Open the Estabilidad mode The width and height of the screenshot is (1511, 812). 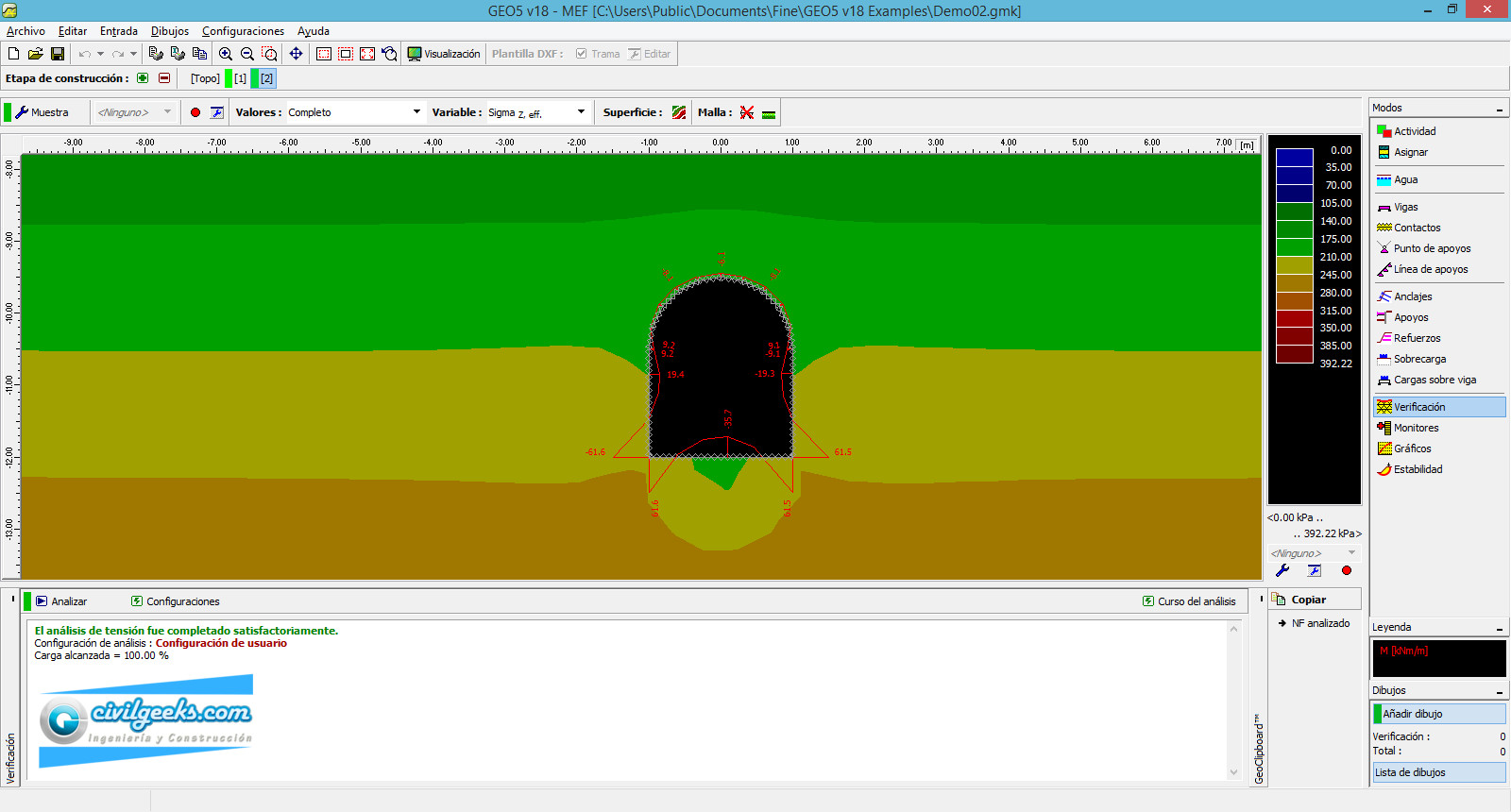1418,469
